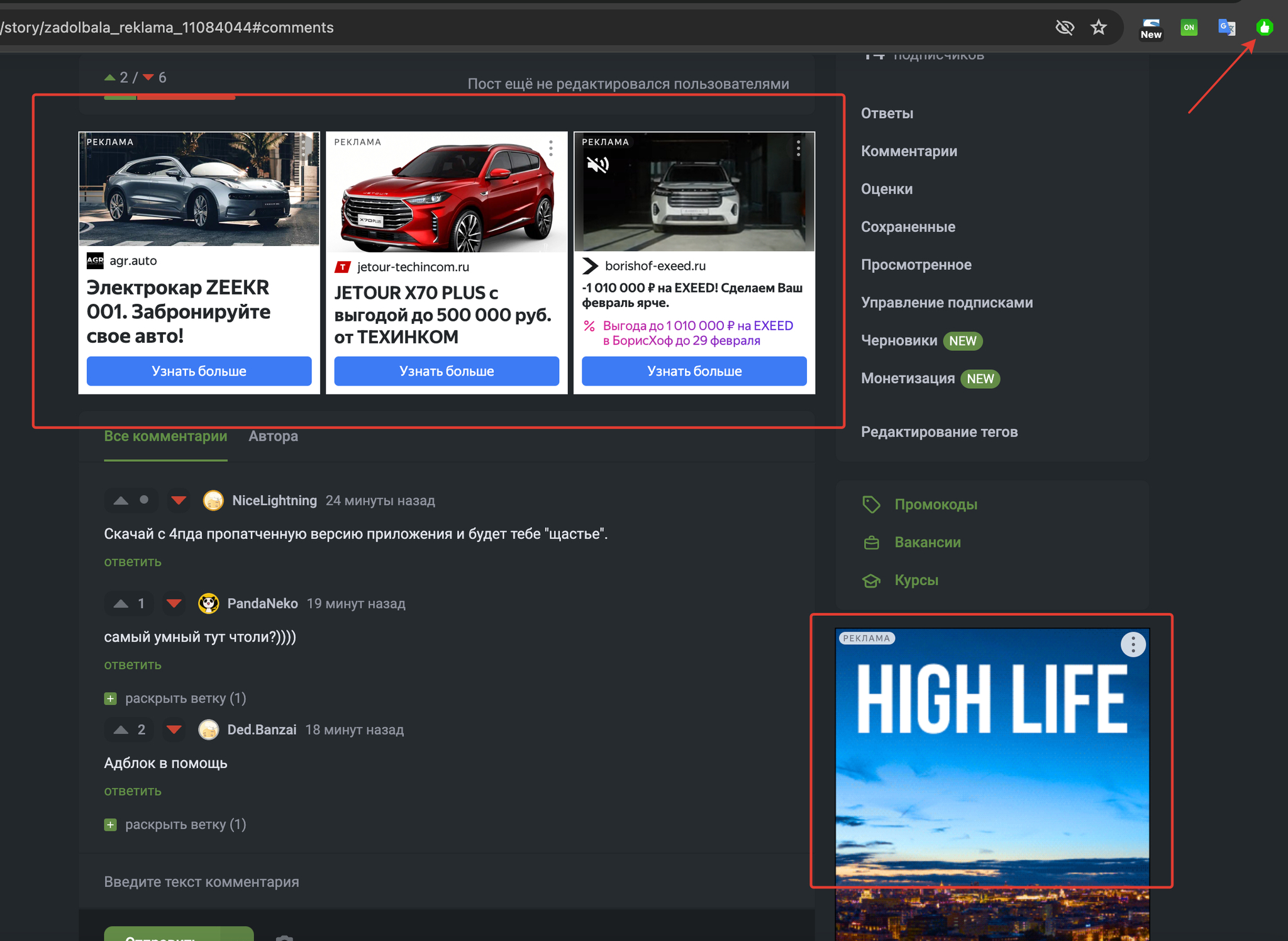Open HIGH LIFE ad options menu
The width and height of the screenshot is (1288, 941).
point(1133,645)
